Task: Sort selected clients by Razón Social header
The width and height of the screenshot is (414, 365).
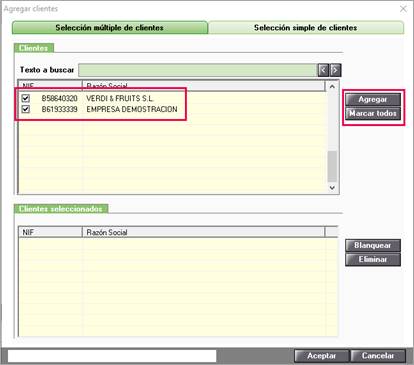Action: click(x=203, y=232)
